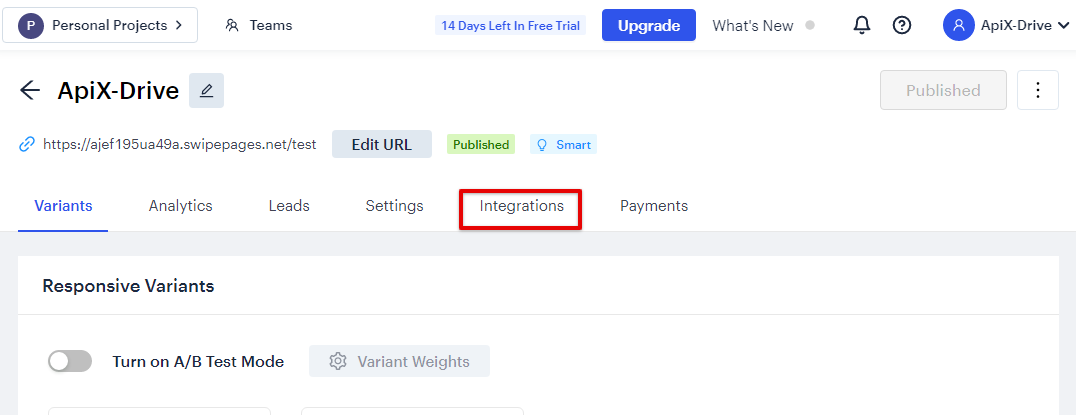Click the three-dot more options button
Image resolution: width=1076 pixels, height=415 pixels.
[1038, 90]
